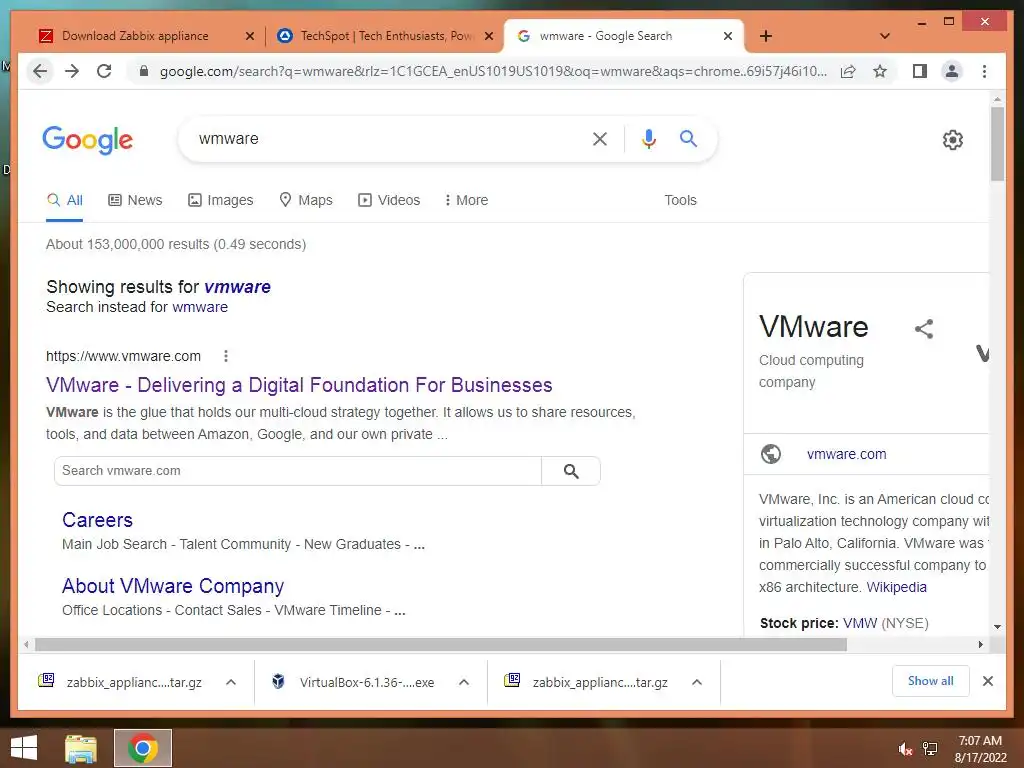Image resolution: width=1024 pixels, height=768 pixels.
Task: Close the TechSpot tab
Action: point(488,36)
